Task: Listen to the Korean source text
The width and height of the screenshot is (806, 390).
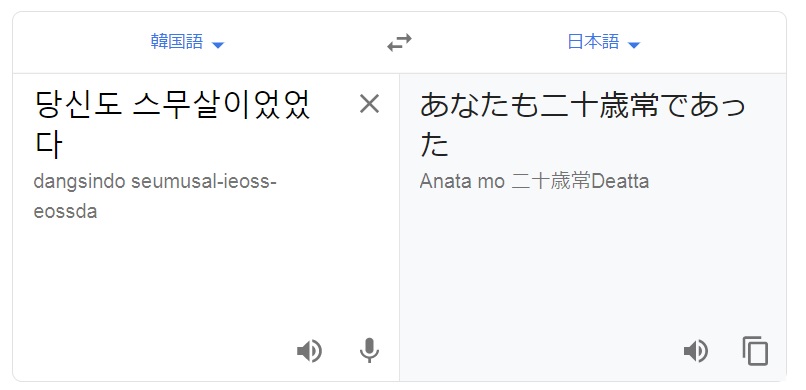Action: (309, 352)
